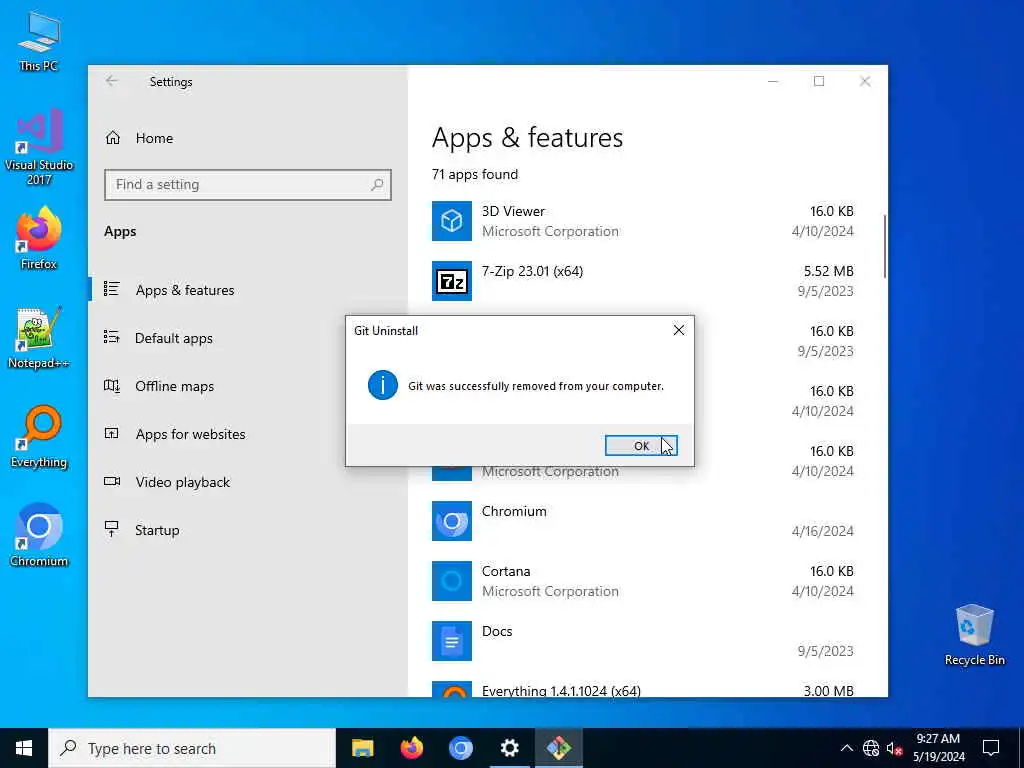Select the Everything desktop shortcut
Screen dimensions: 1024x768
click(x=39, y=437)
